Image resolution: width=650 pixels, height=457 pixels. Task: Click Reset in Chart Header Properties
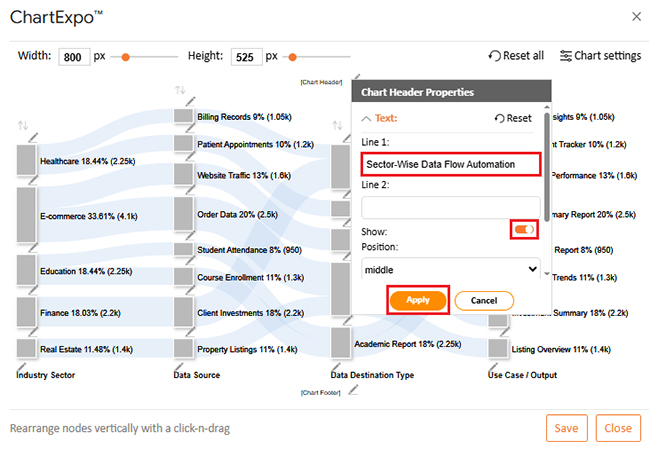(x=513, y=118)
